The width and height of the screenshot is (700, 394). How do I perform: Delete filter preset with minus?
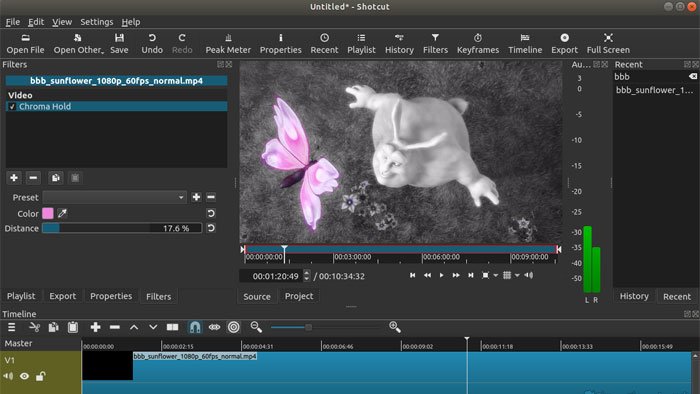coord(211,197)
